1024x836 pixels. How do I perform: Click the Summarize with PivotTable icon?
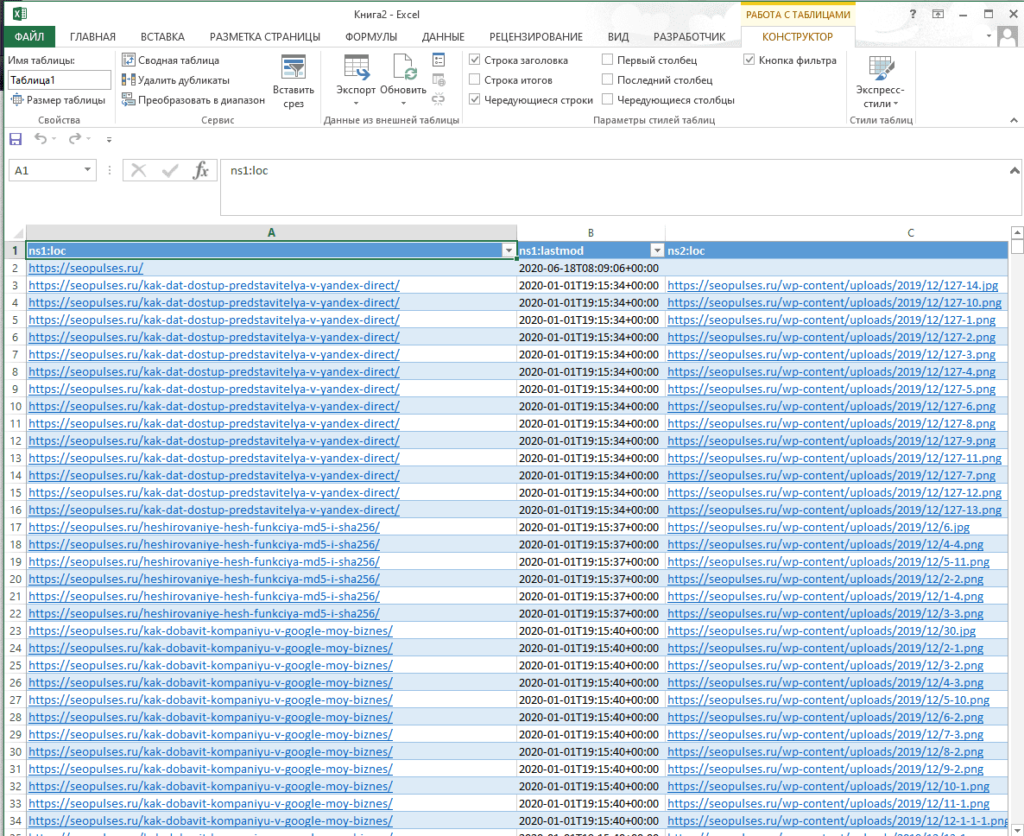click(129, 60)
